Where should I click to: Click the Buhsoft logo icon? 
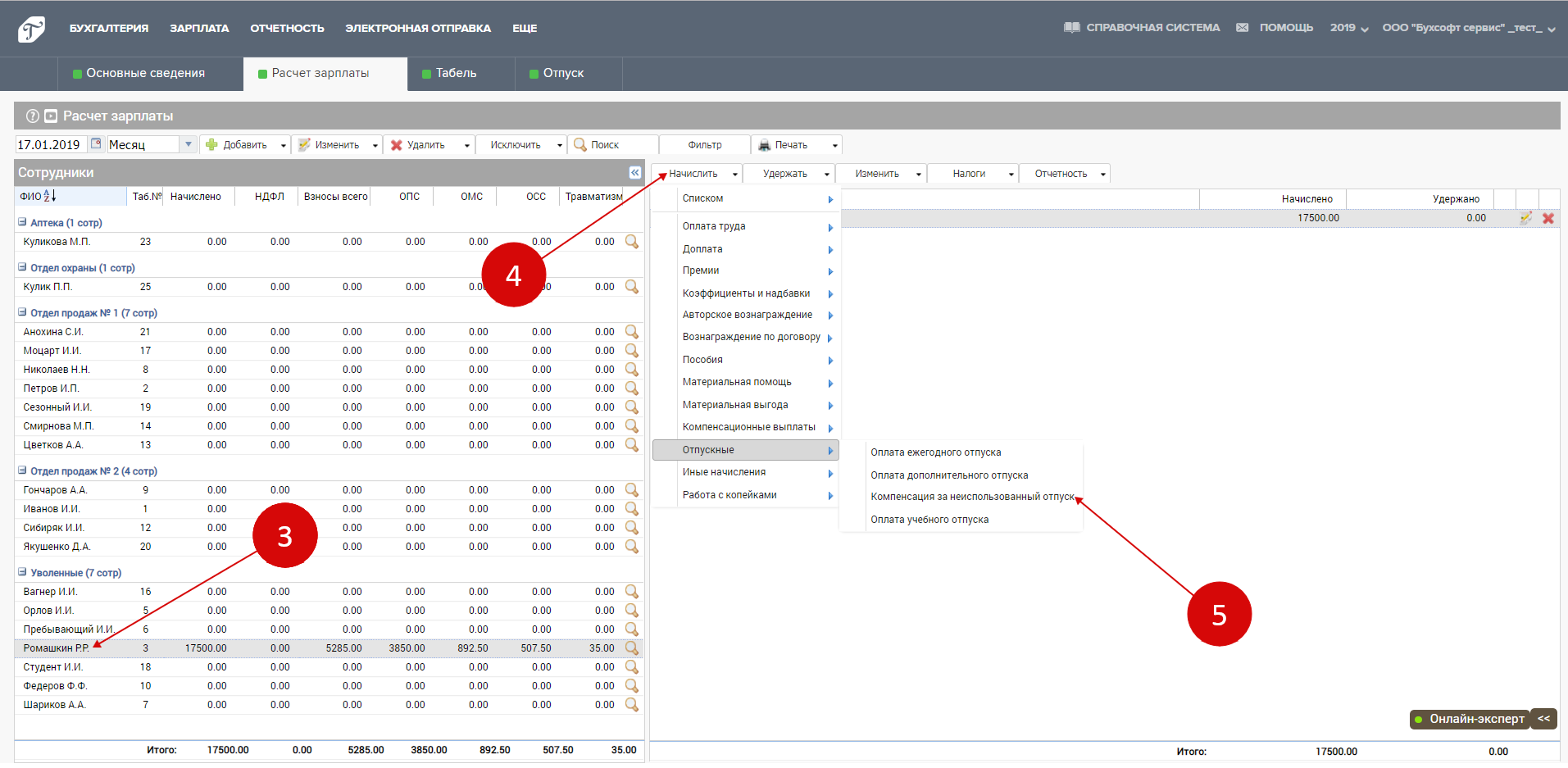31,29
